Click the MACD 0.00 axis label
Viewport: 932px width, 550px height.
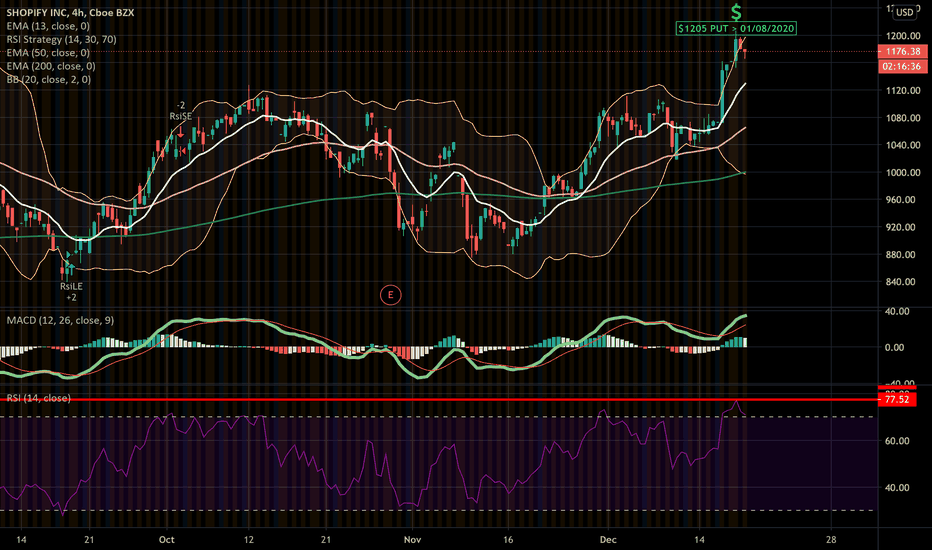[897, 347]
